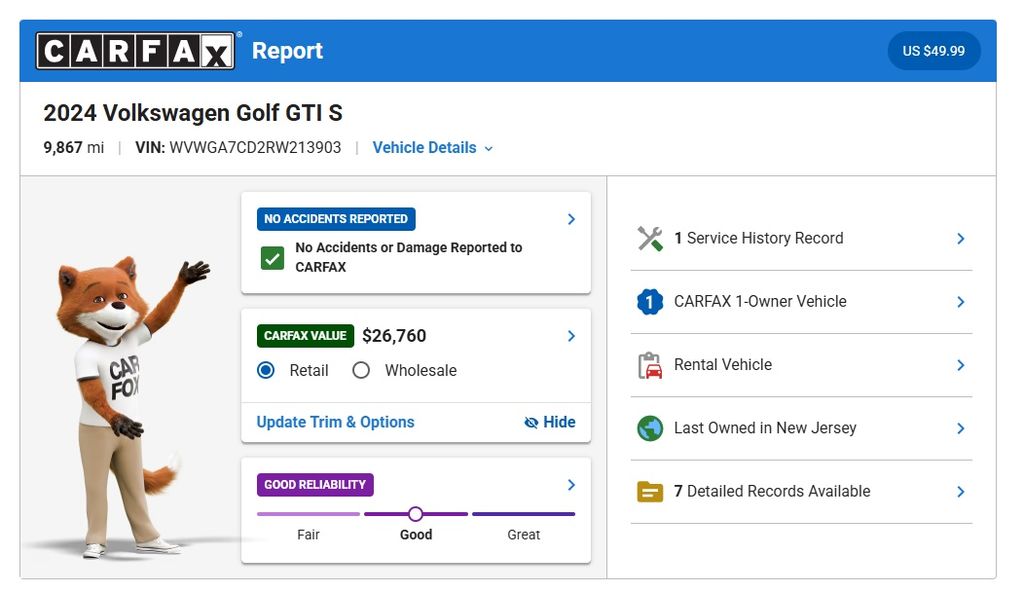Open Last Owned in New Jersey text

765,428
